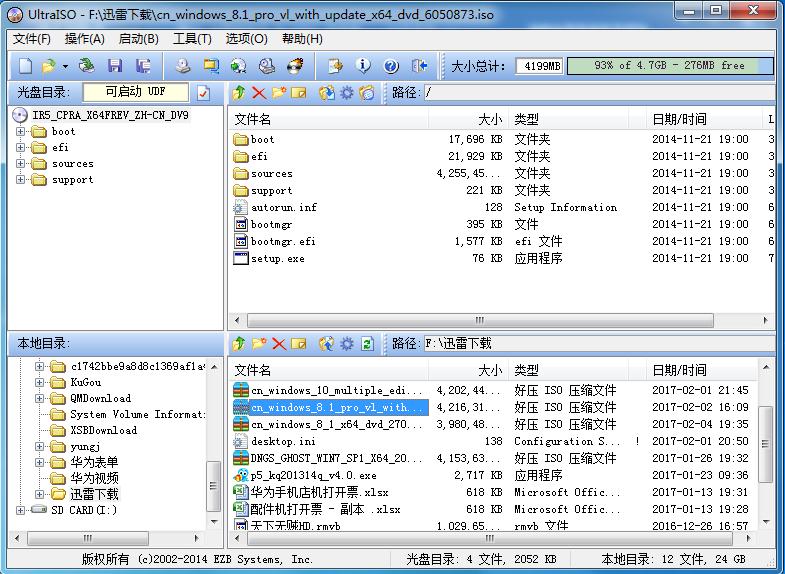Open the 启动(B) menu
This screenshot has width=785, height=574.
[x=139, y=39]
